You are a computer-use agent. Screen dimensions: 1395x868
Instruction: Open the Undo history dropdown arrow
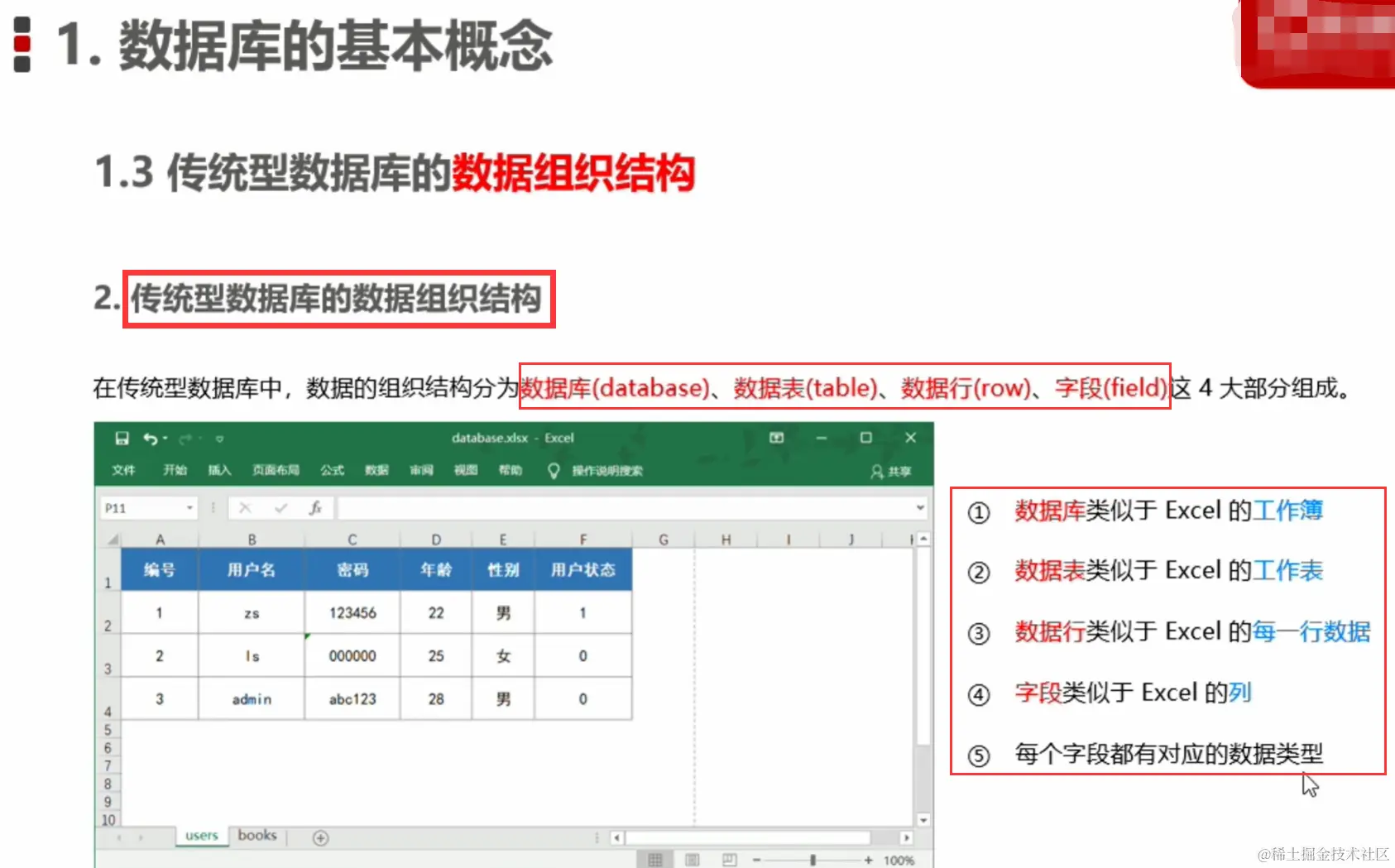click(x=165, y=439)
